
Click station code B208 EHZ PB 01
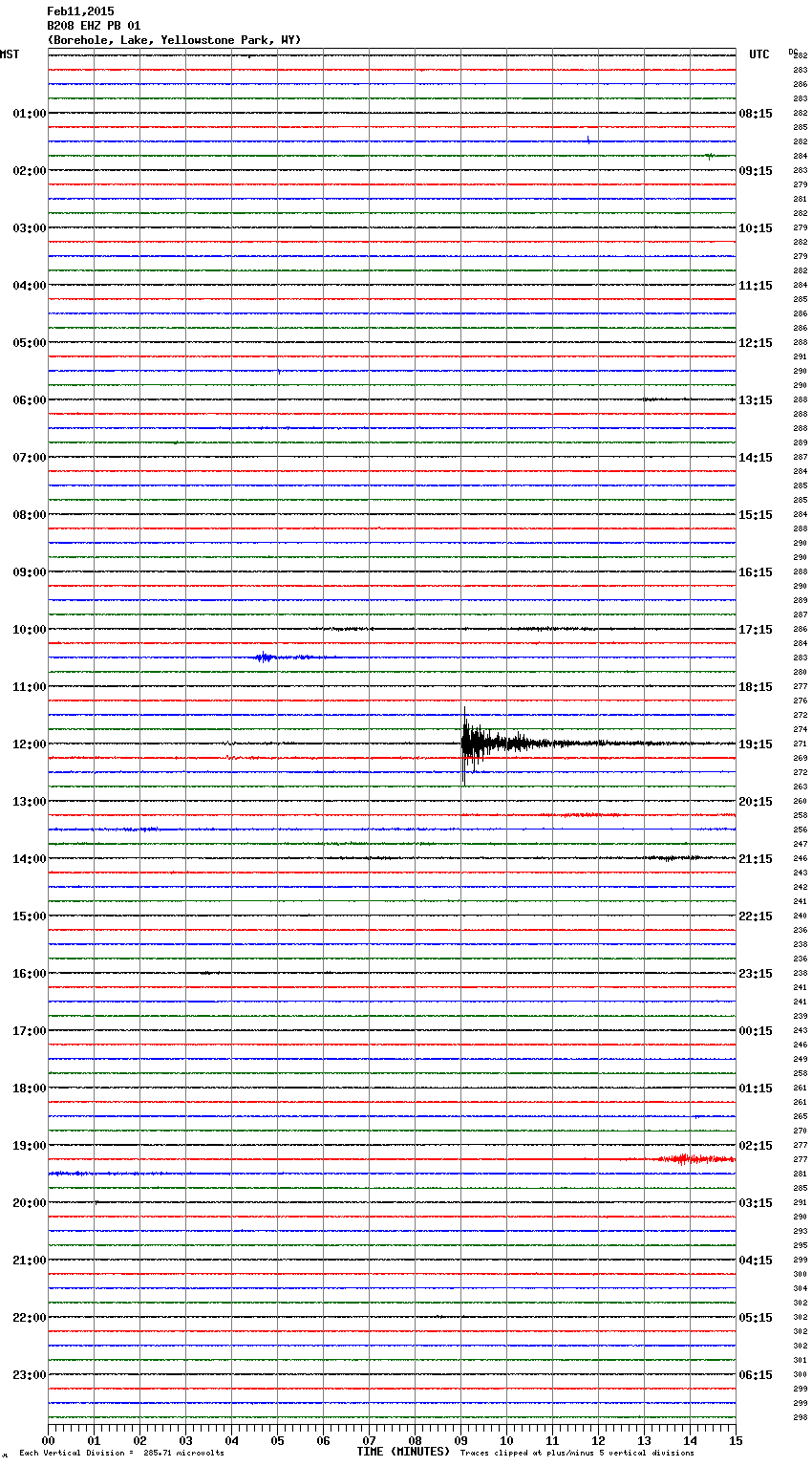tap(94, 26)
